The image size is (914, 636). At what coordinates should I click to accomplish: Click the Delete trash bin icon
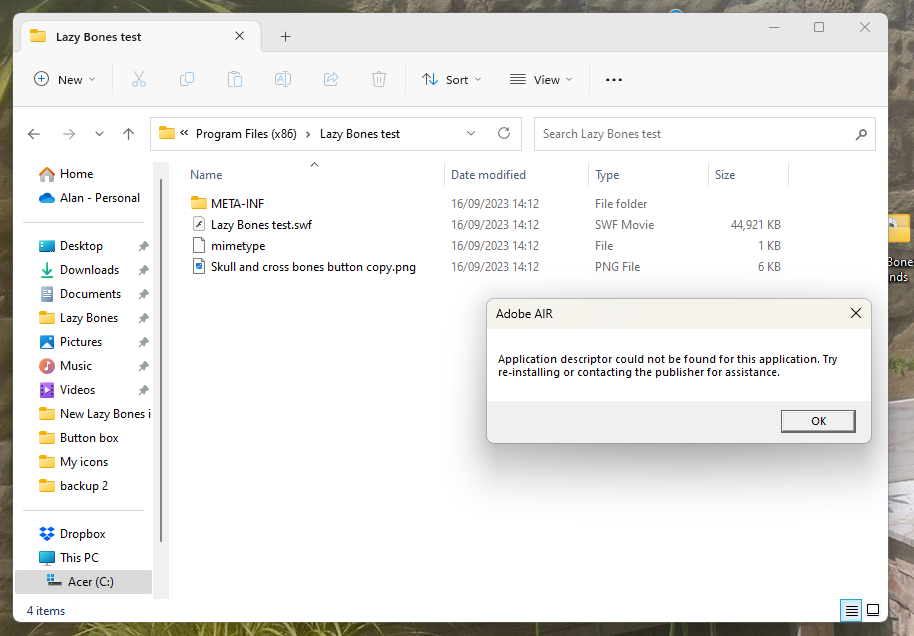click(379, 79)
